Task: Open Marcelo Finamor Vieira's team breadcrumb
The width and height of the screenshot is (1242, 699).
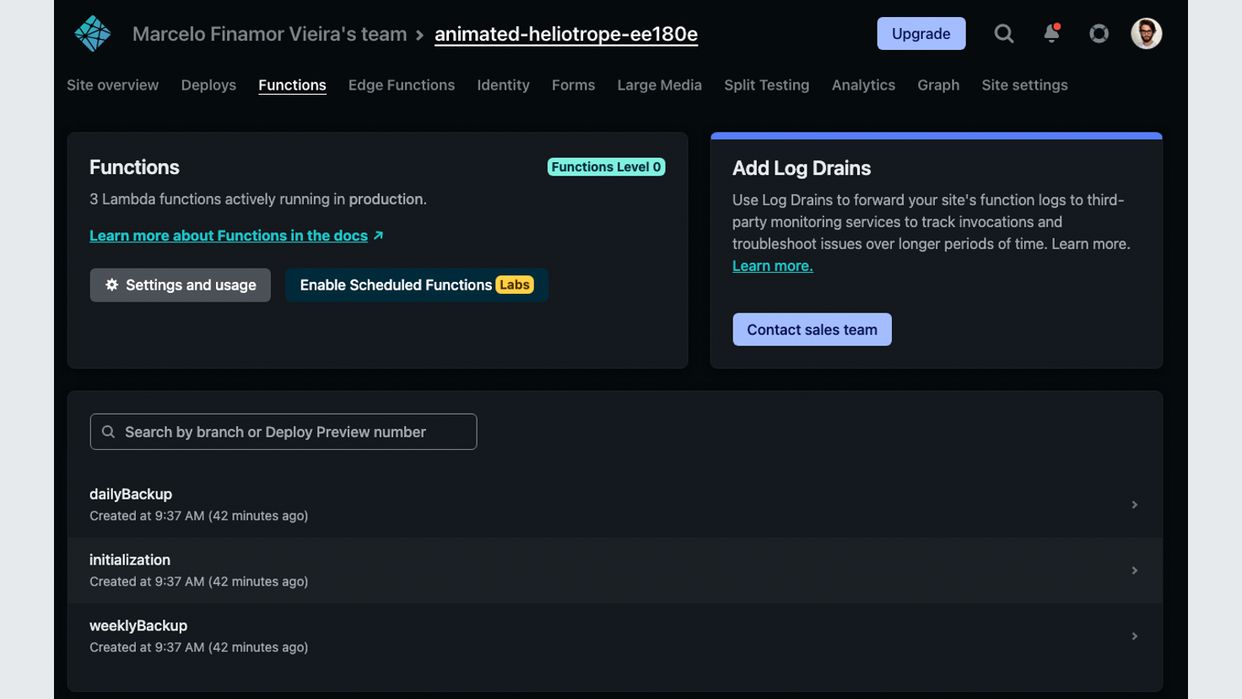Action: point(269,34)
